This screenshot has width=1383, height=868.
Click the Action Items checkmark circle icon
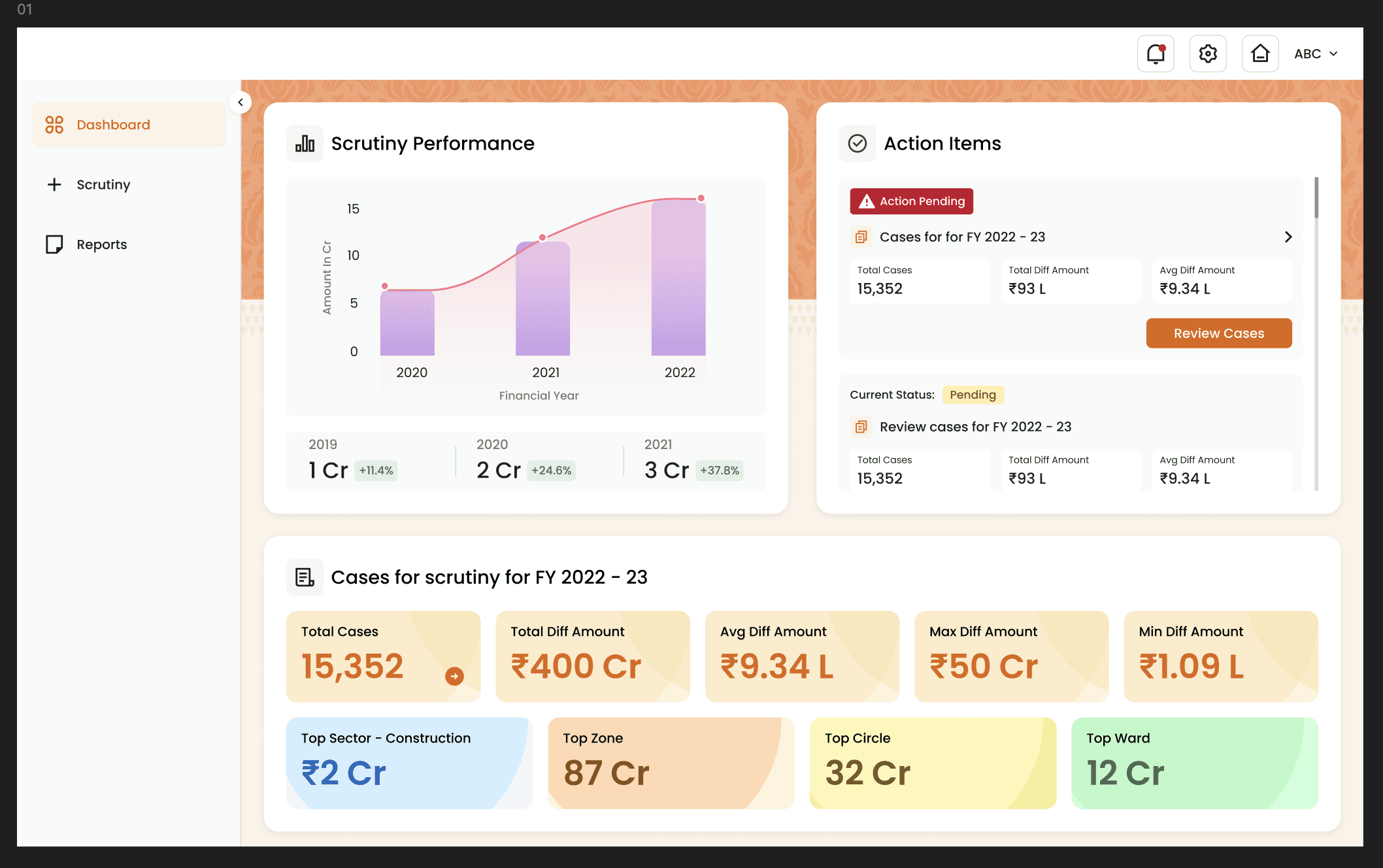857,143
